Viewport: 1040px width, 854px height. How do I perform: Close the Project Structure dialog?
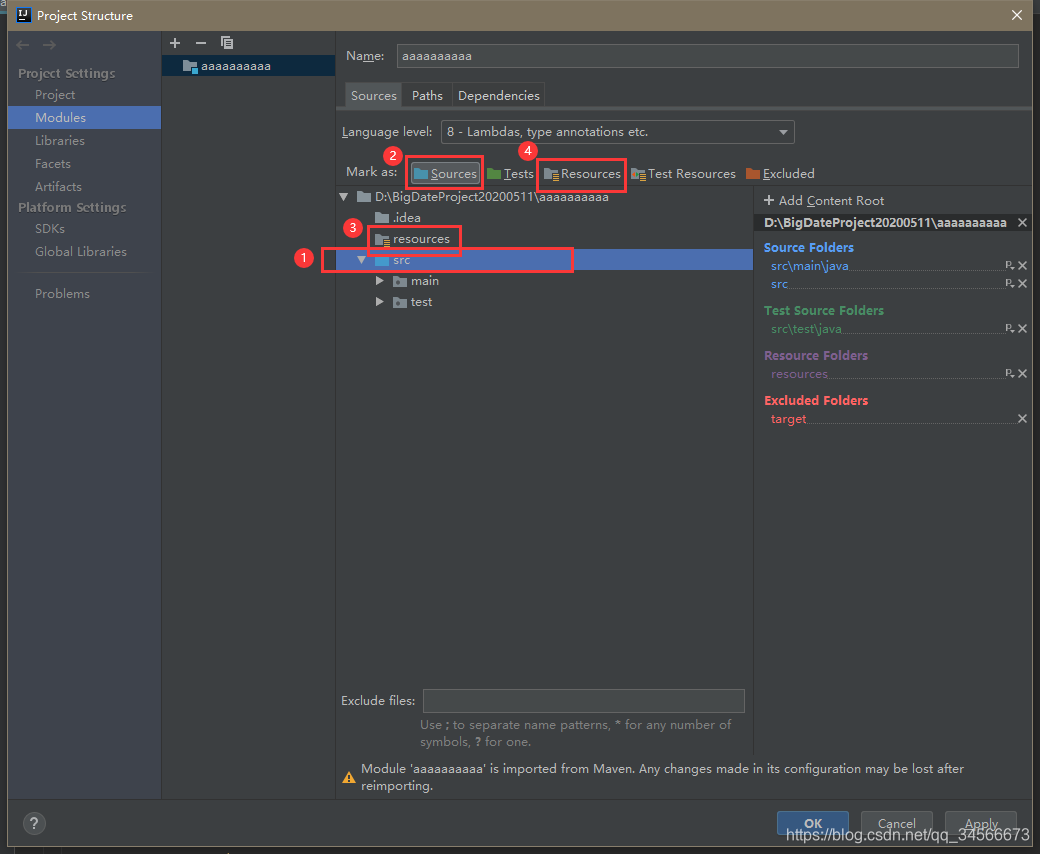click(1017, 15)
